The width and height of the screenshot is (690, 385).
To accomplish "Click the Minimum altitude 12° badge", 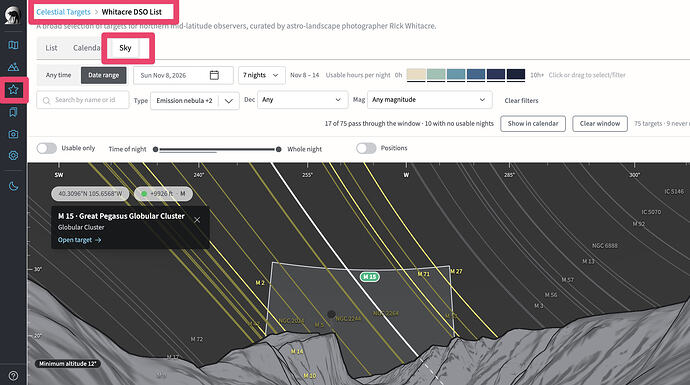I will [68, 364].
